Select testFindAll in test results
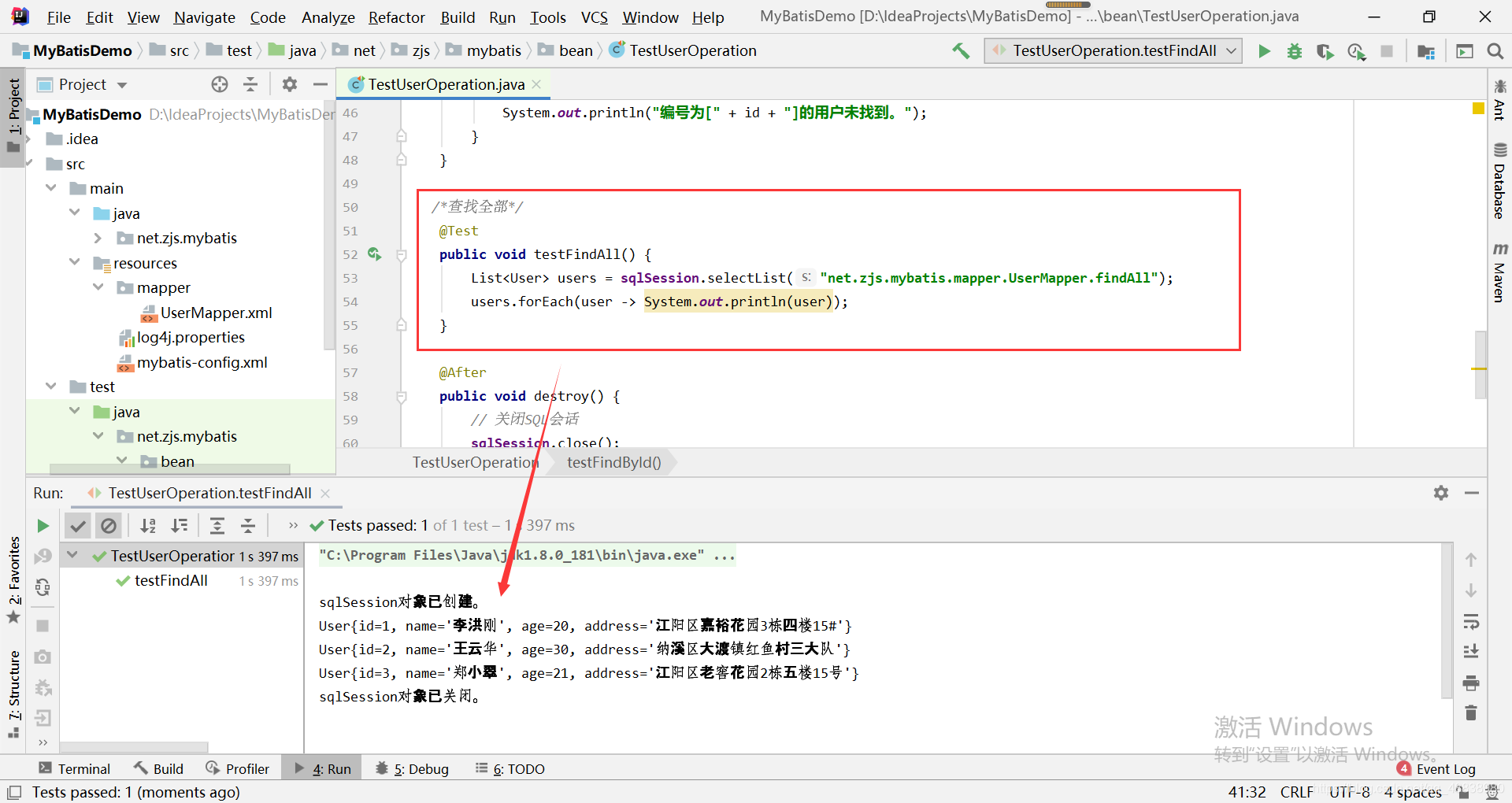The image size is (1512, 803). [x=171, y=580]
